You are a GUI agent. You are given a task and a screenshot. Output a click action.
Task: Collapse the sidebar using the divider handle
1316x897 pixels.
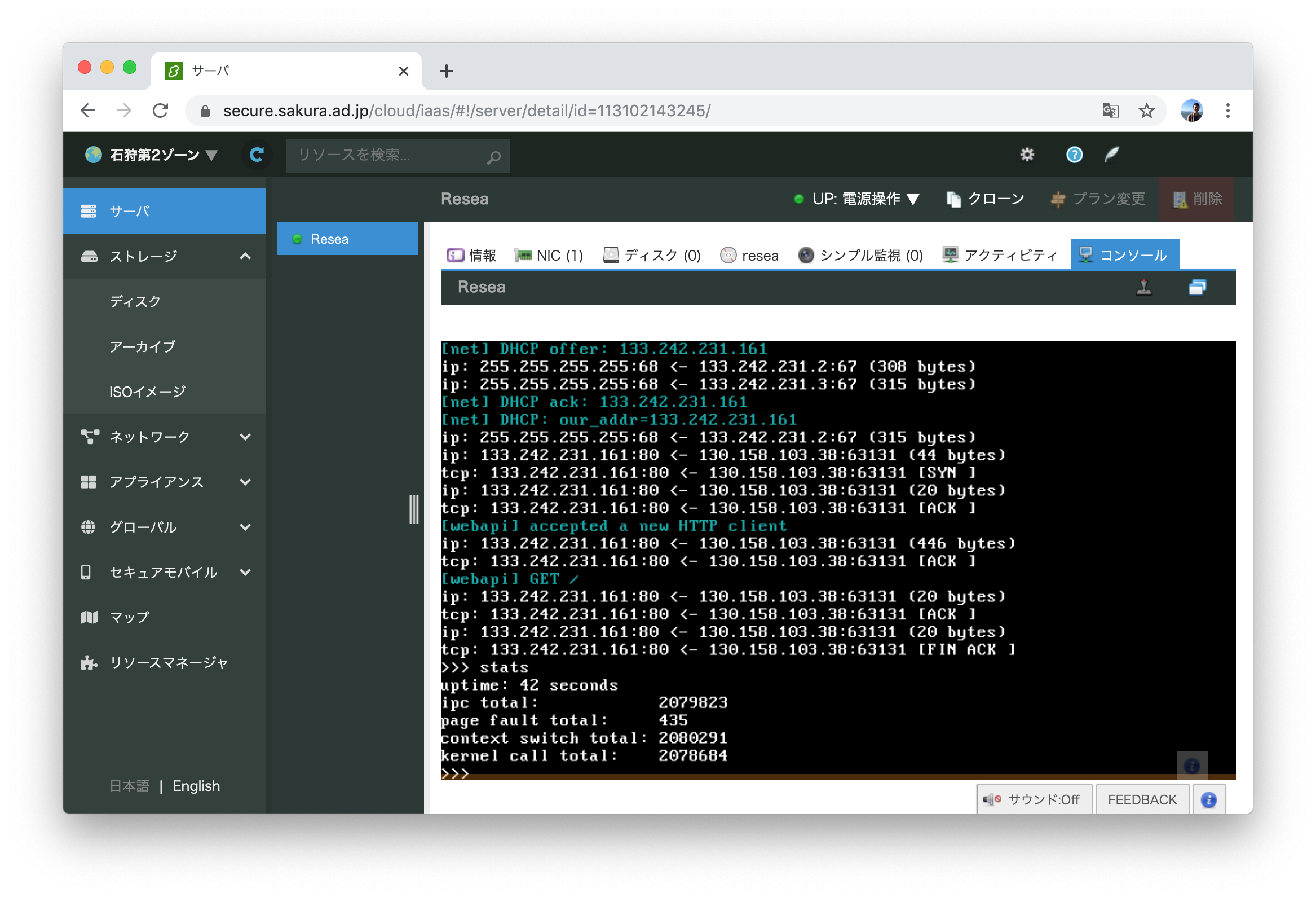(x=415, y=509)
